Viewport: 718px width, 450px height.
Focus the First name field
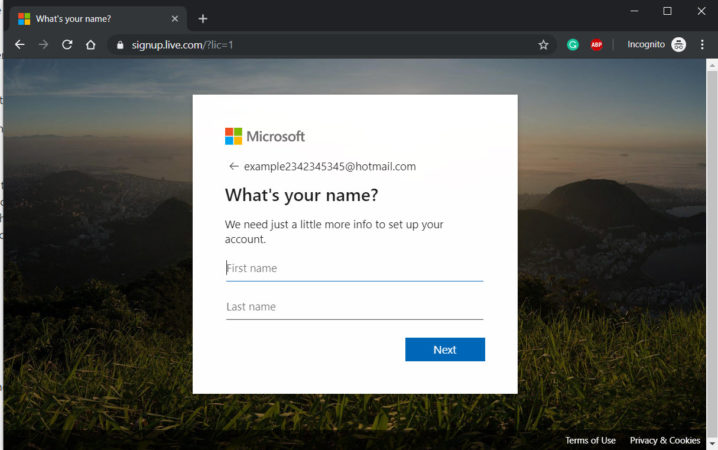354,268
